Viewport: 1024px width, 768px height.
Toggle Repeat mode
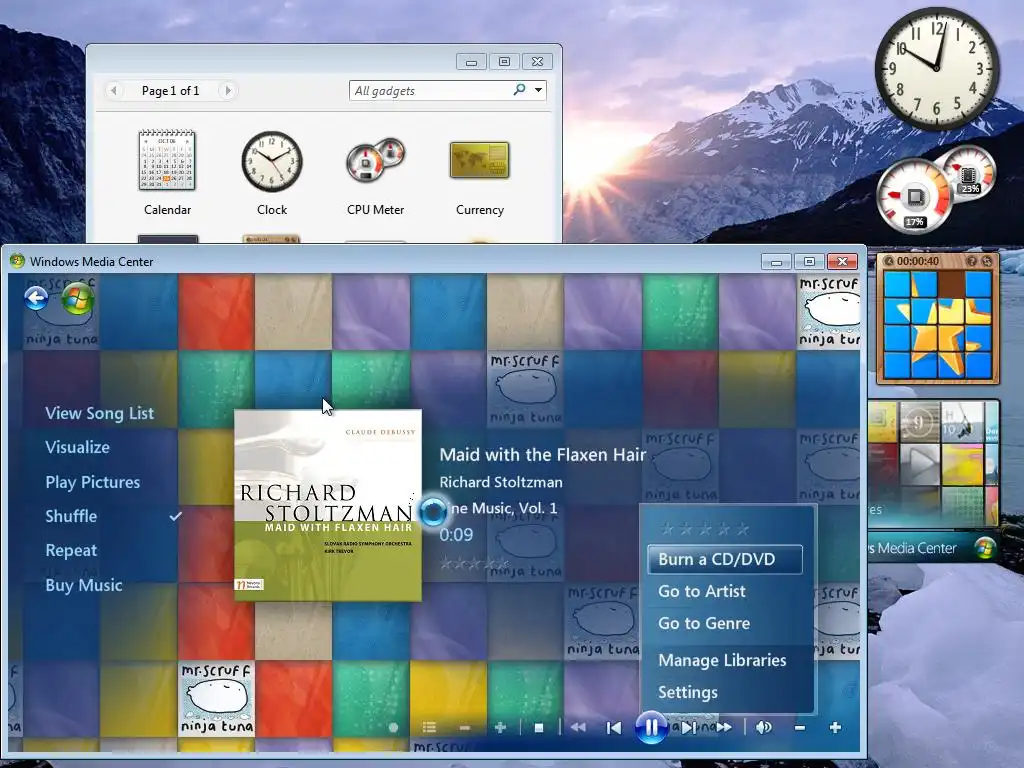coord(71,551)
